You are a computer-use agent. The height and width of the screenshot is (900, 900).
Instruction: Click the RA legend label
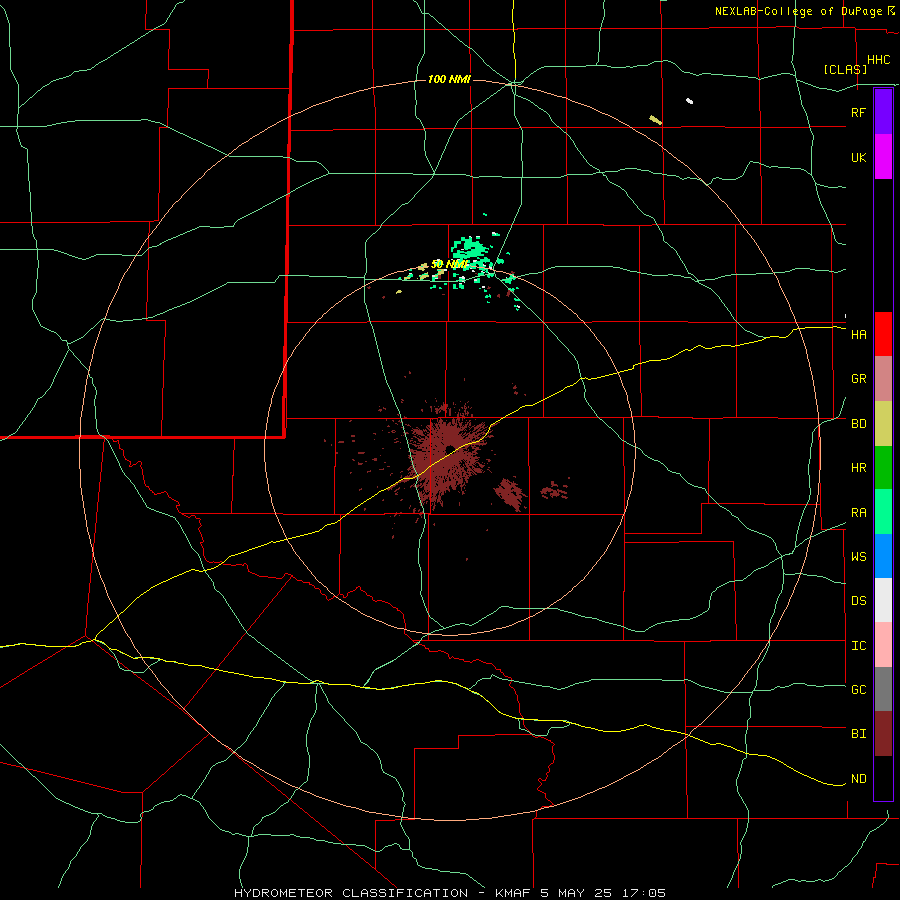tap(858, 512)
